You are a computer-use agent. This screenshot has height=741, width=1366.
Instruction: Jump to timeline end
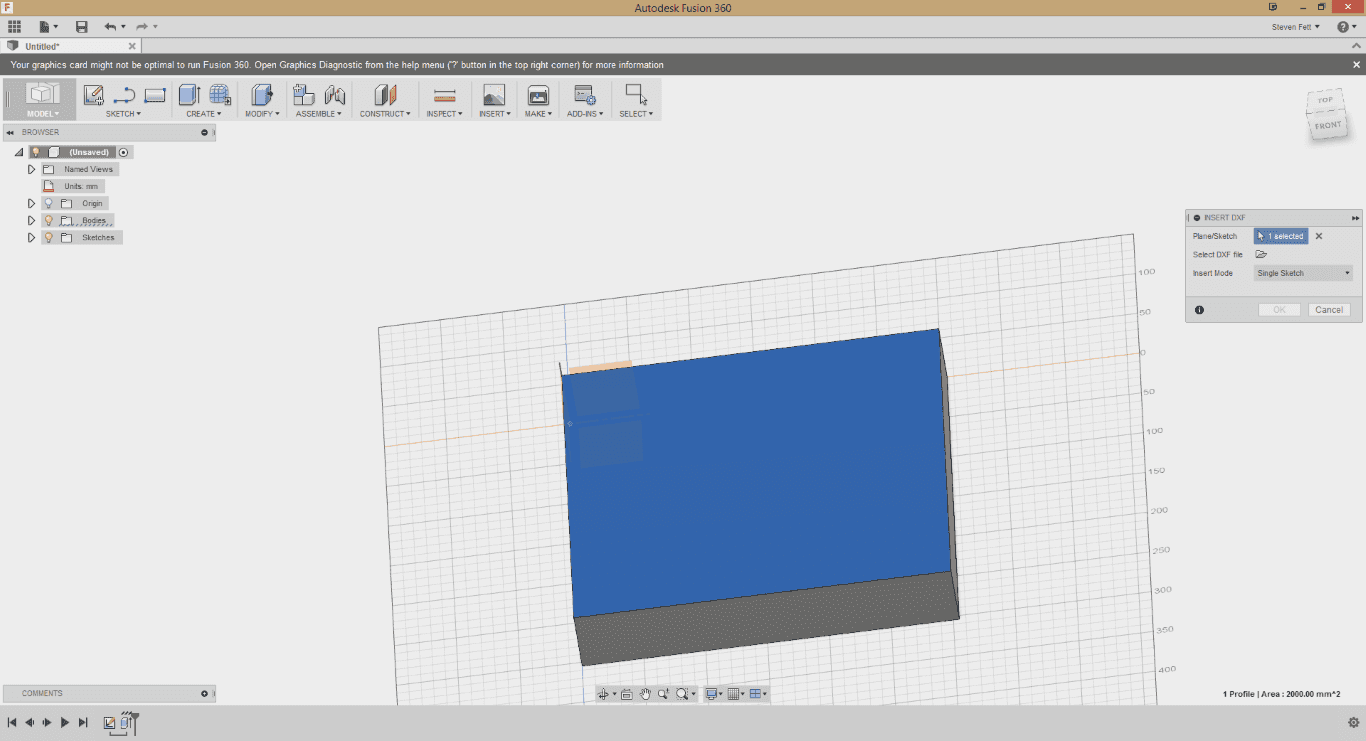click(83, 722)
